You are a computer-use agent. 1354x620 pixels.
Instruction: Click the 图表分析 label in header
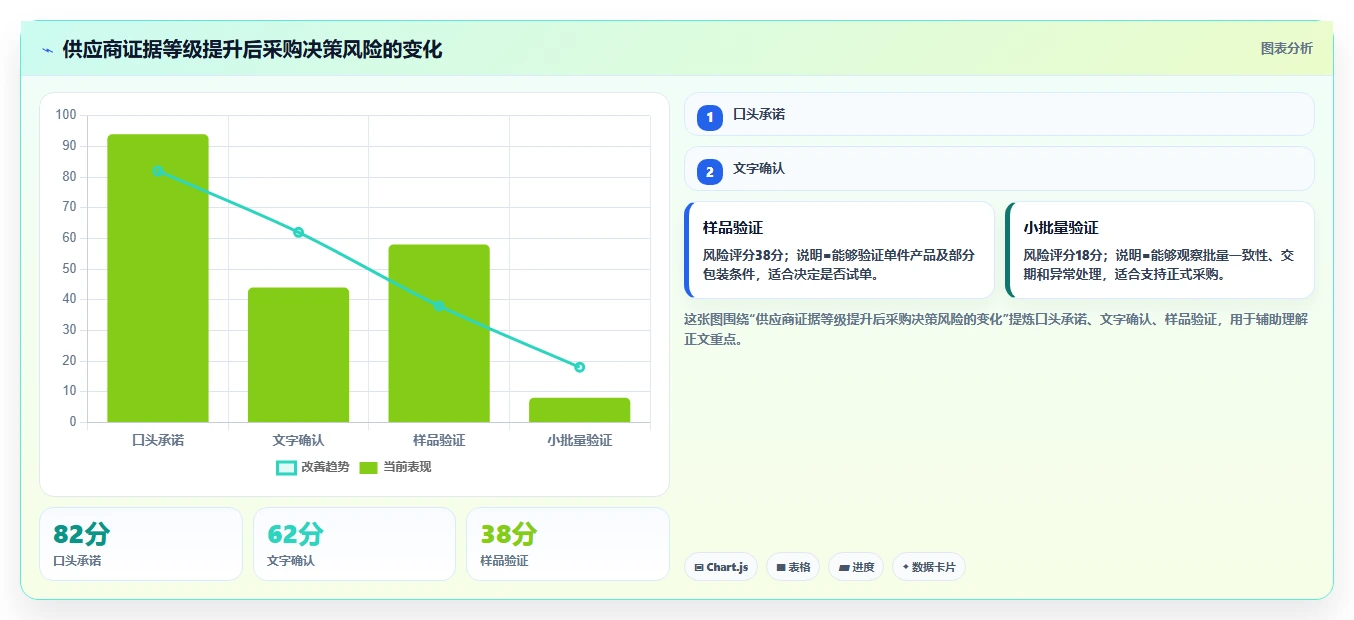pos(1286,48)
